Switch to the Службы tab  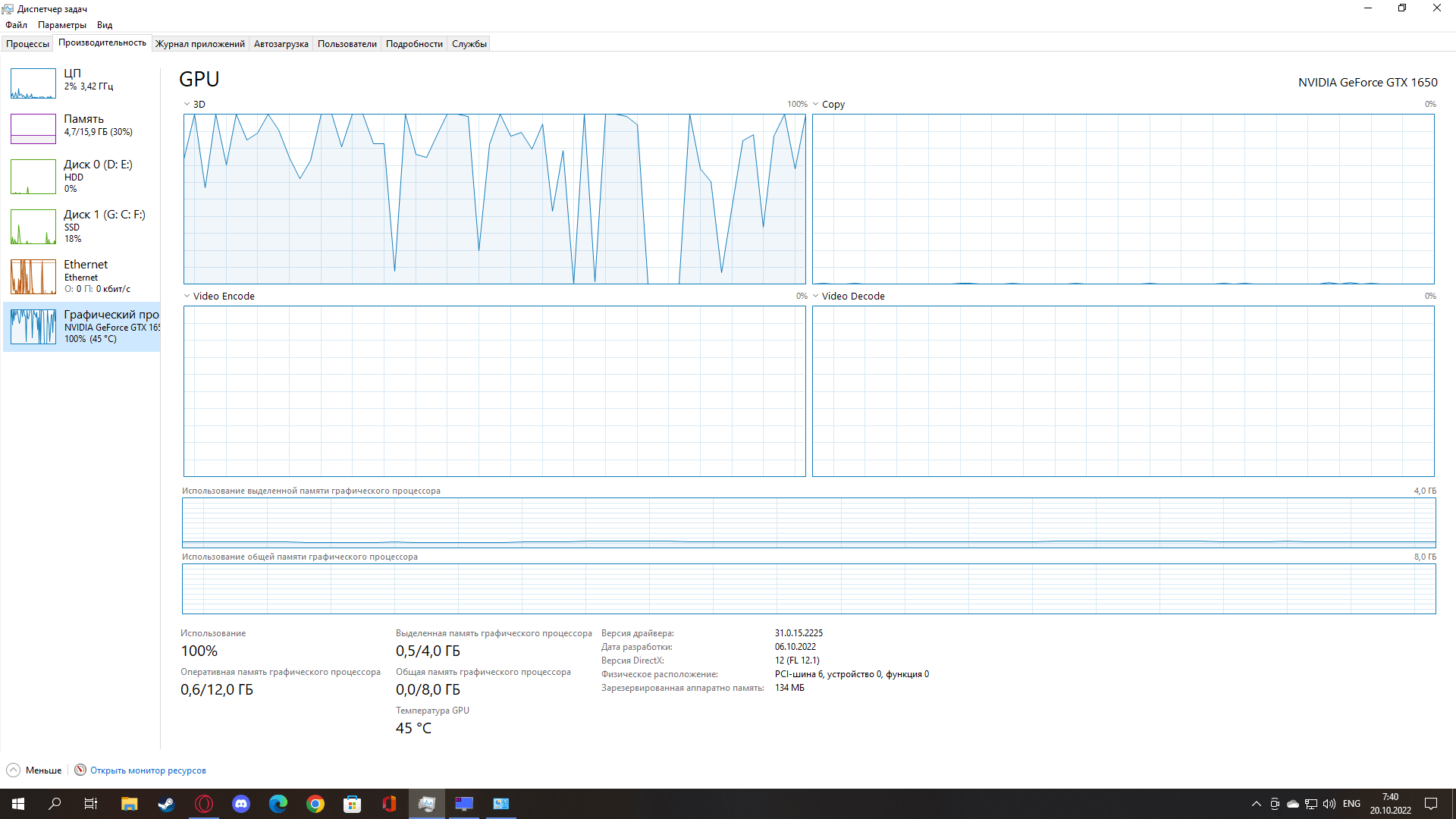469,44
